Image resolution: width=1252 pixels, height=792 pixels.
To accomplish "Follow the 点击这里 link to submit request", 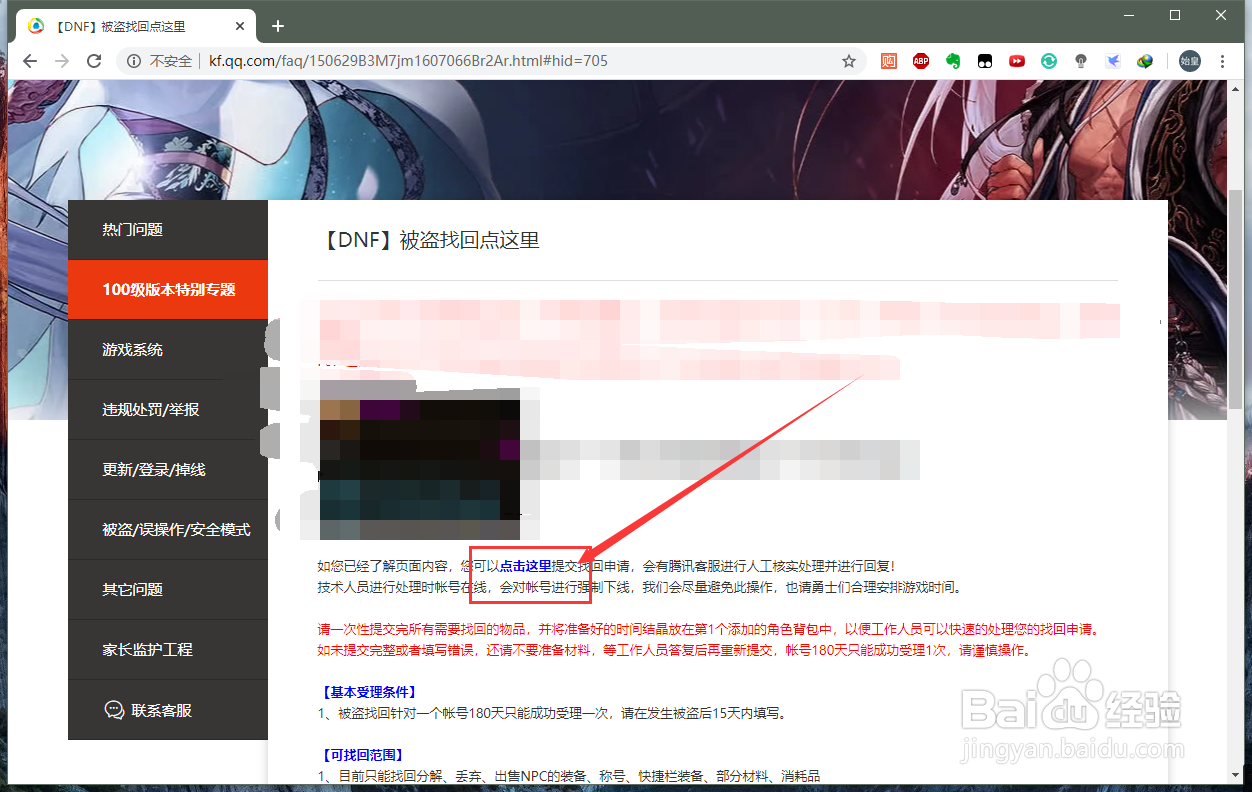I will pos(526,567).
